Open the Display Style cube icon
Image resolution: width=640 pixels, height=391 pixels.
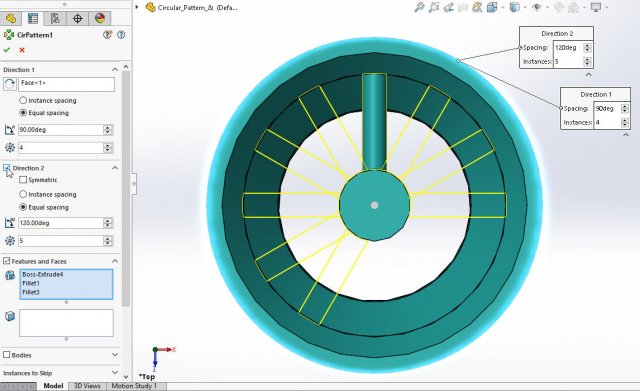coord(515,7)
